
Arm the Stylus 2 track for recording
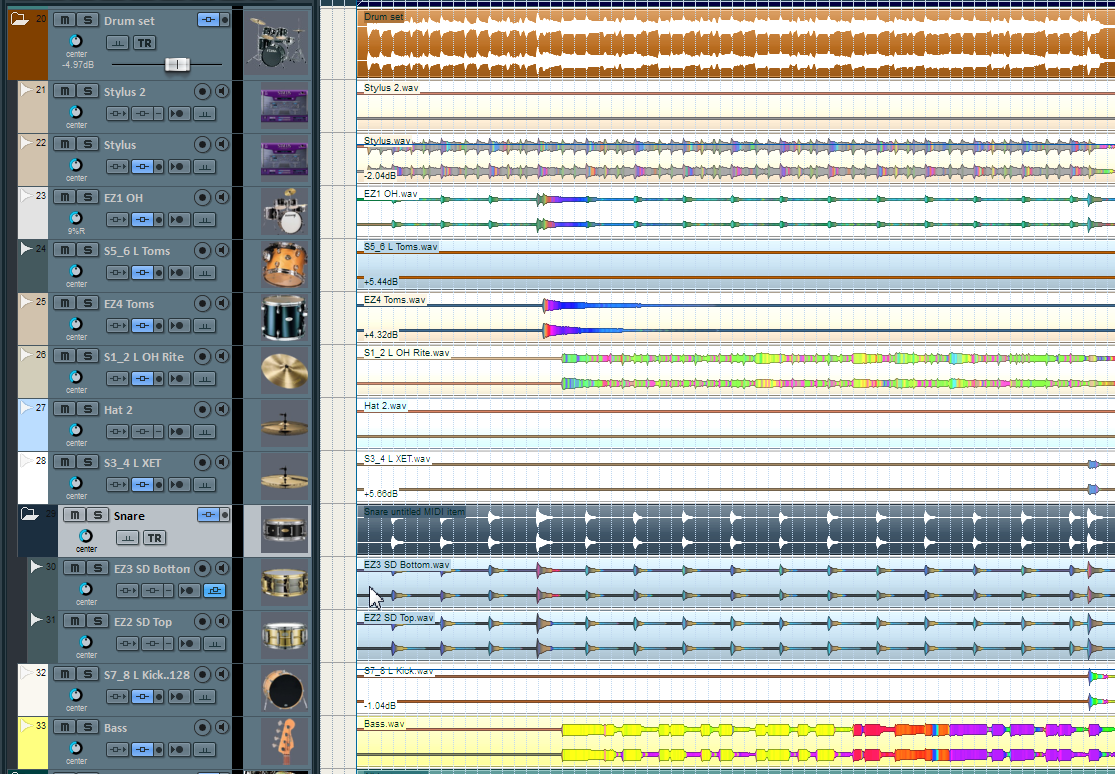pos(203,91)
